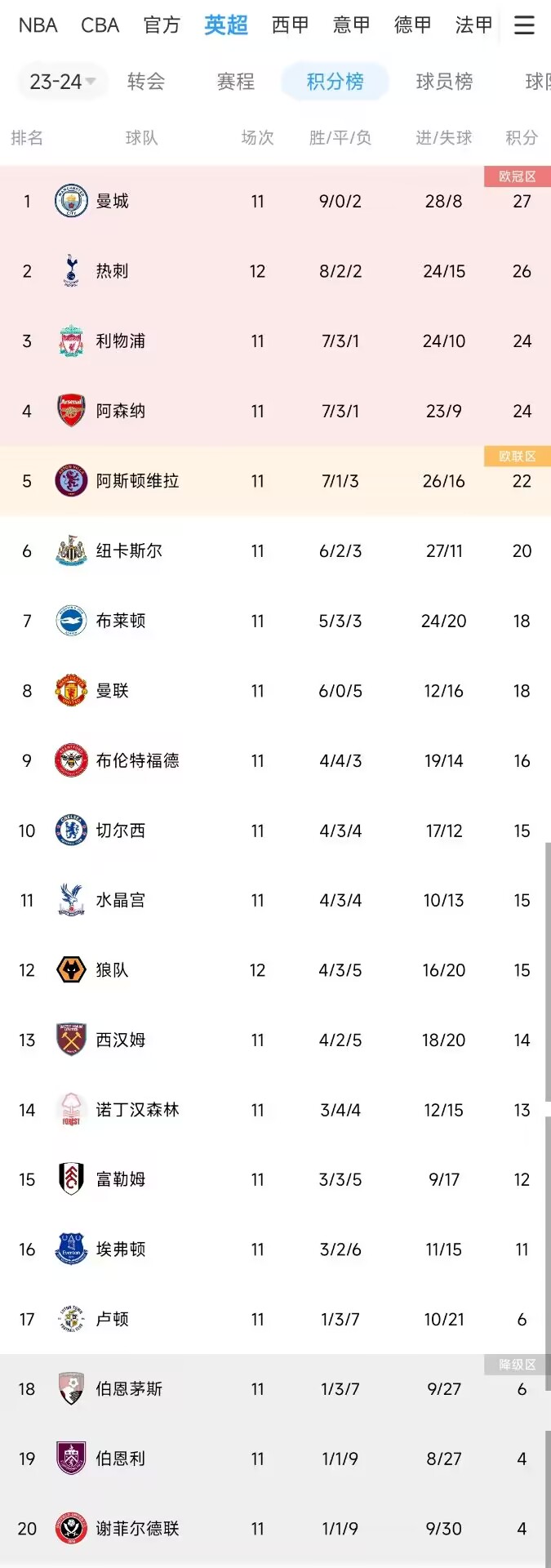Tap the Manchester City club crest

tap(71, 201)
